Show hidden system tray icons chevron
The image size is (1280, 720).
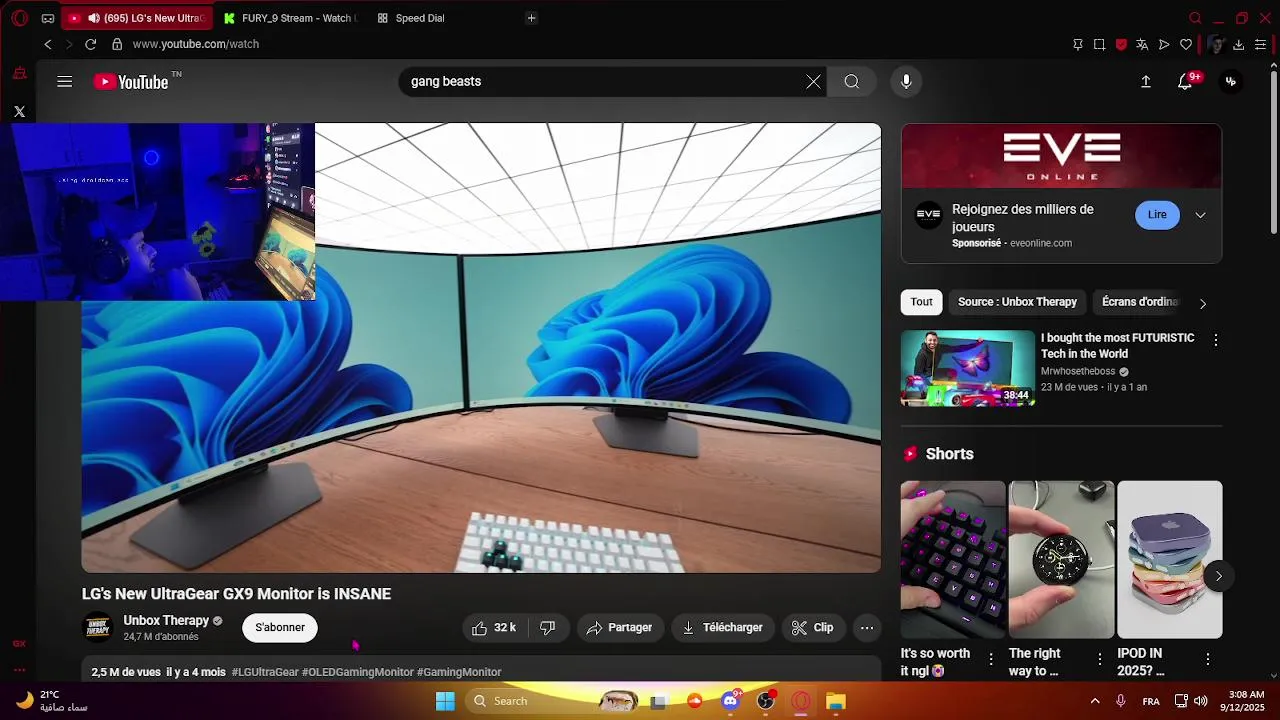(x=1094, y=701)
